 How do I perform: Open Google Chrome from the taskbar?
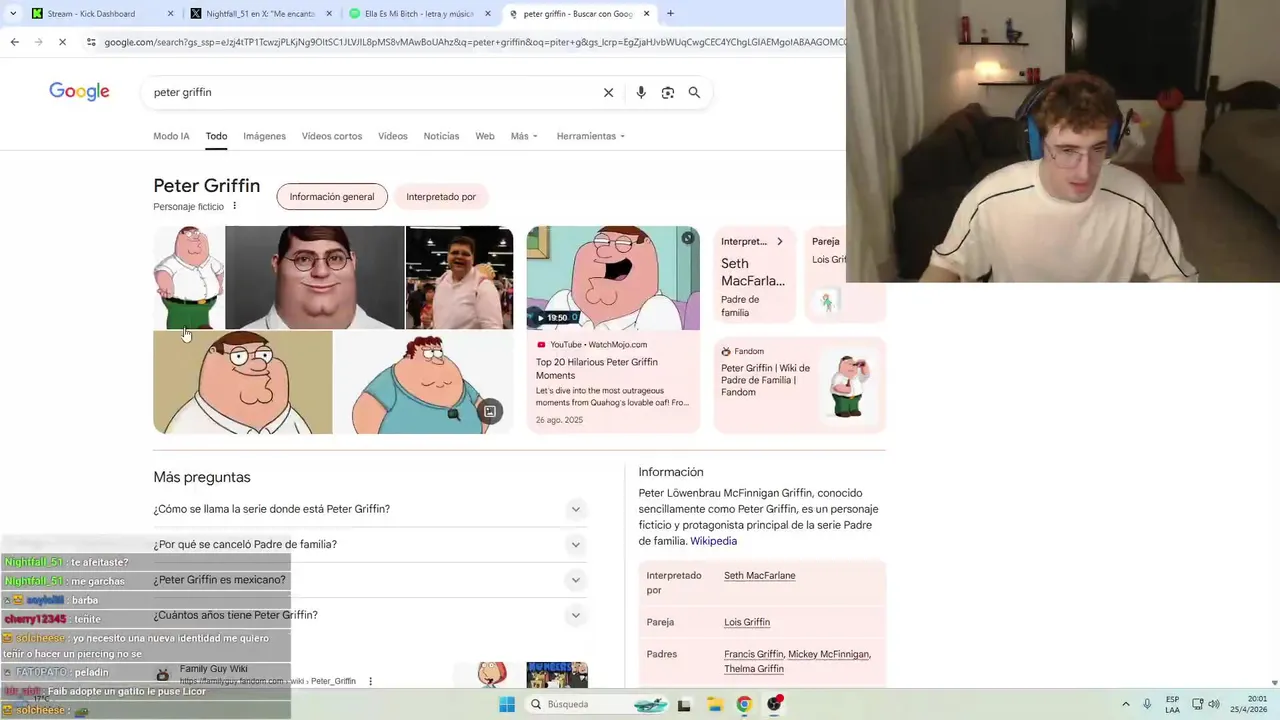click(x=744, y=704)
